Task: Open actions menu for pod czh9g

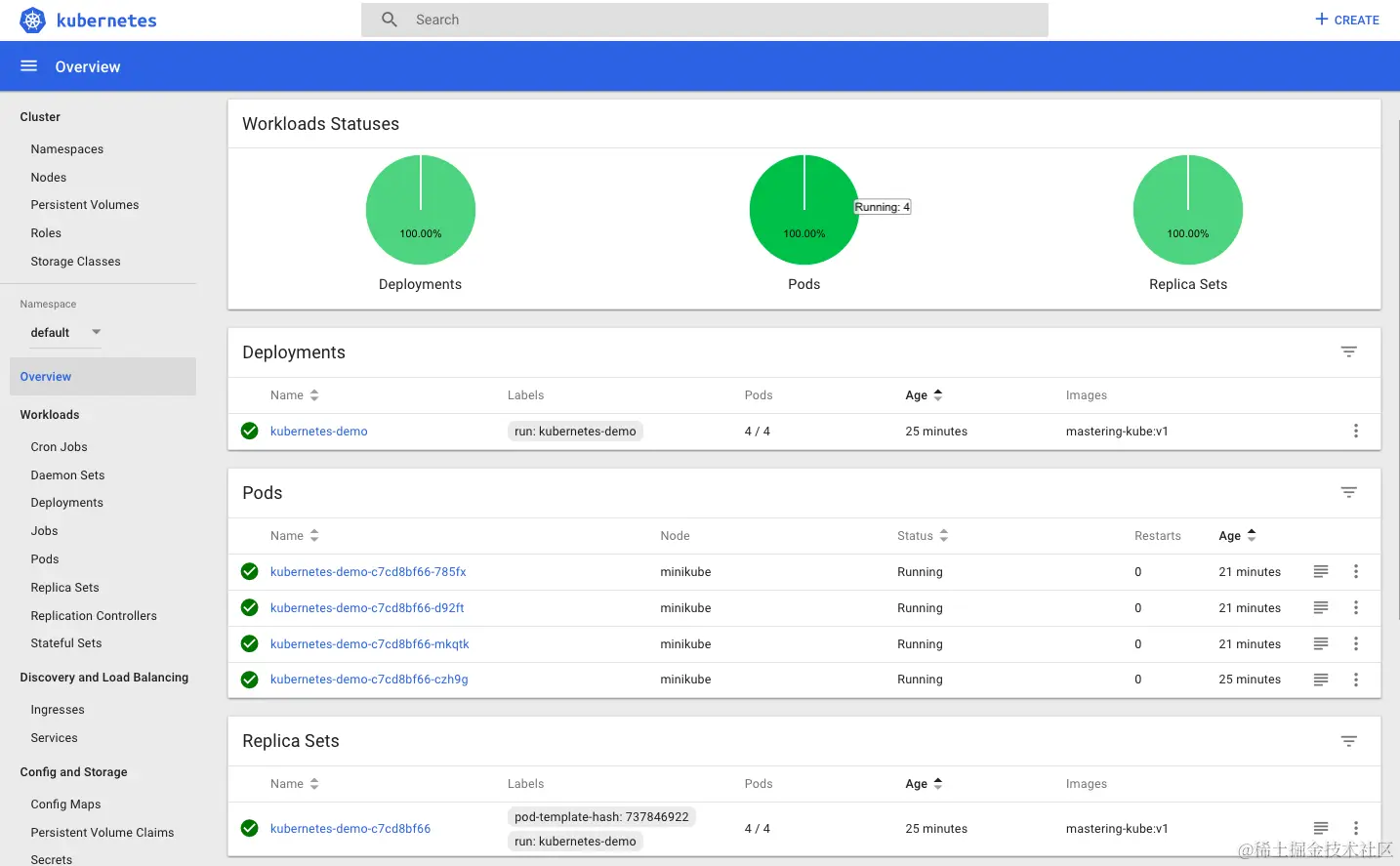Action: pos(1355,680)
